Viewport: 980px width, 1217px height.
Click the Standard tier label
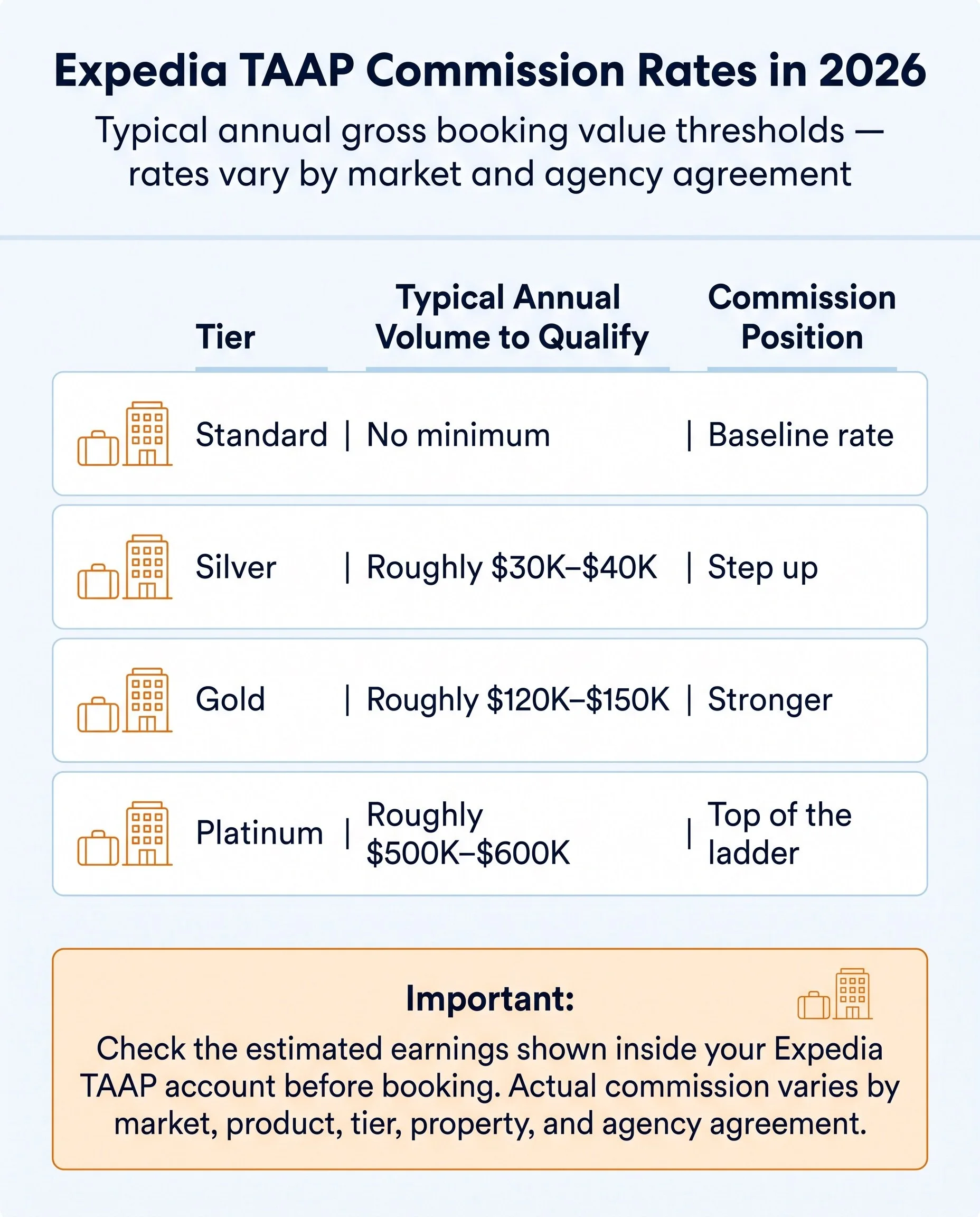click(x=261, y=435)
